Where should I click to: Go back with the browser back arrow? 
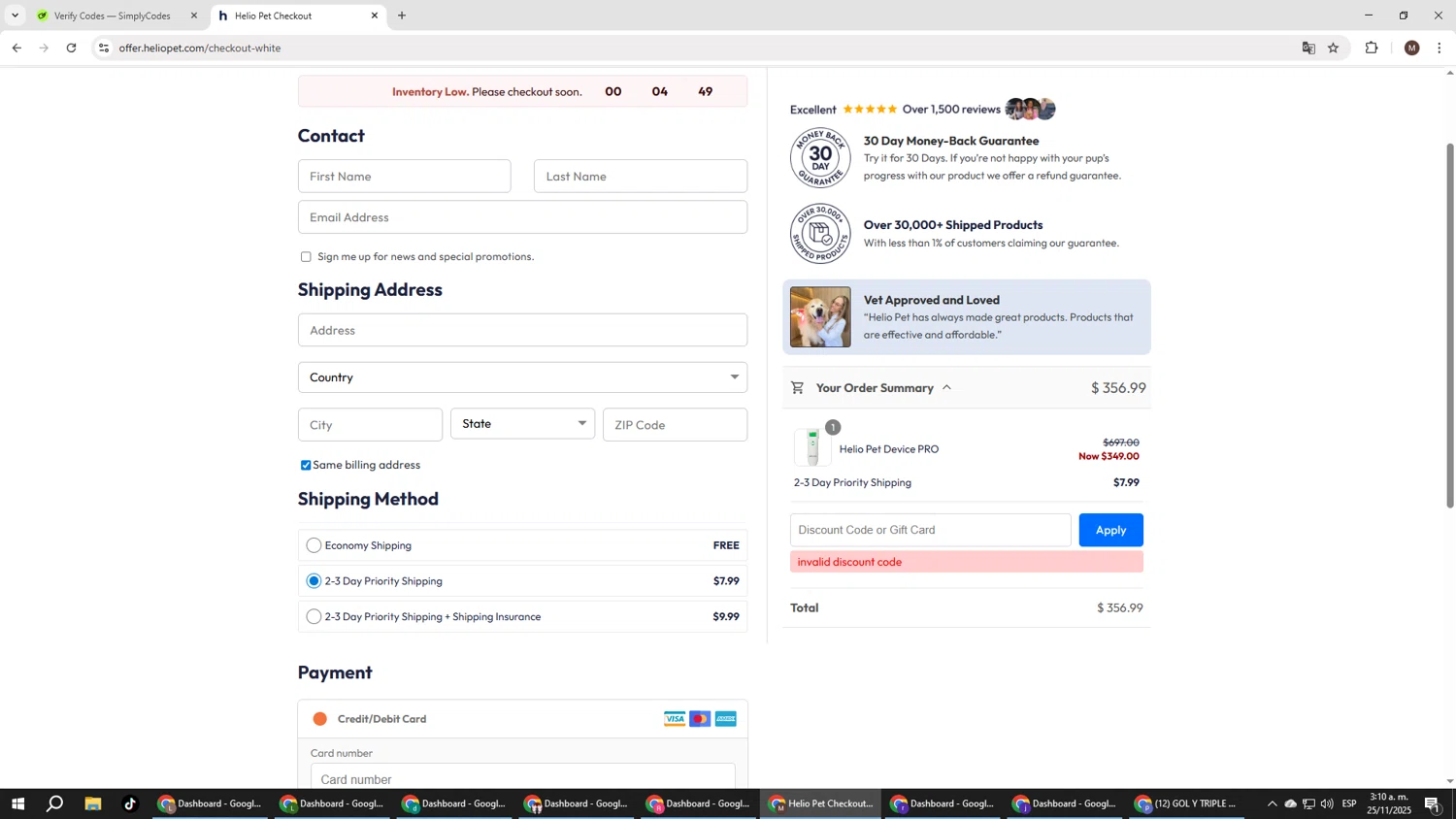pos(17,48)
